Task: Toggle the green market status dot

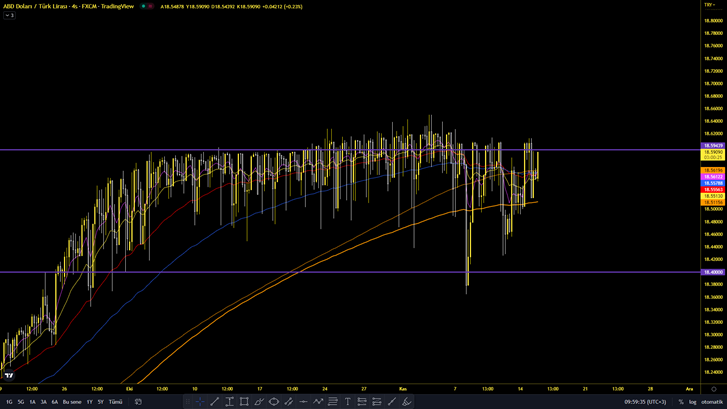Action: tap(143, 6)
